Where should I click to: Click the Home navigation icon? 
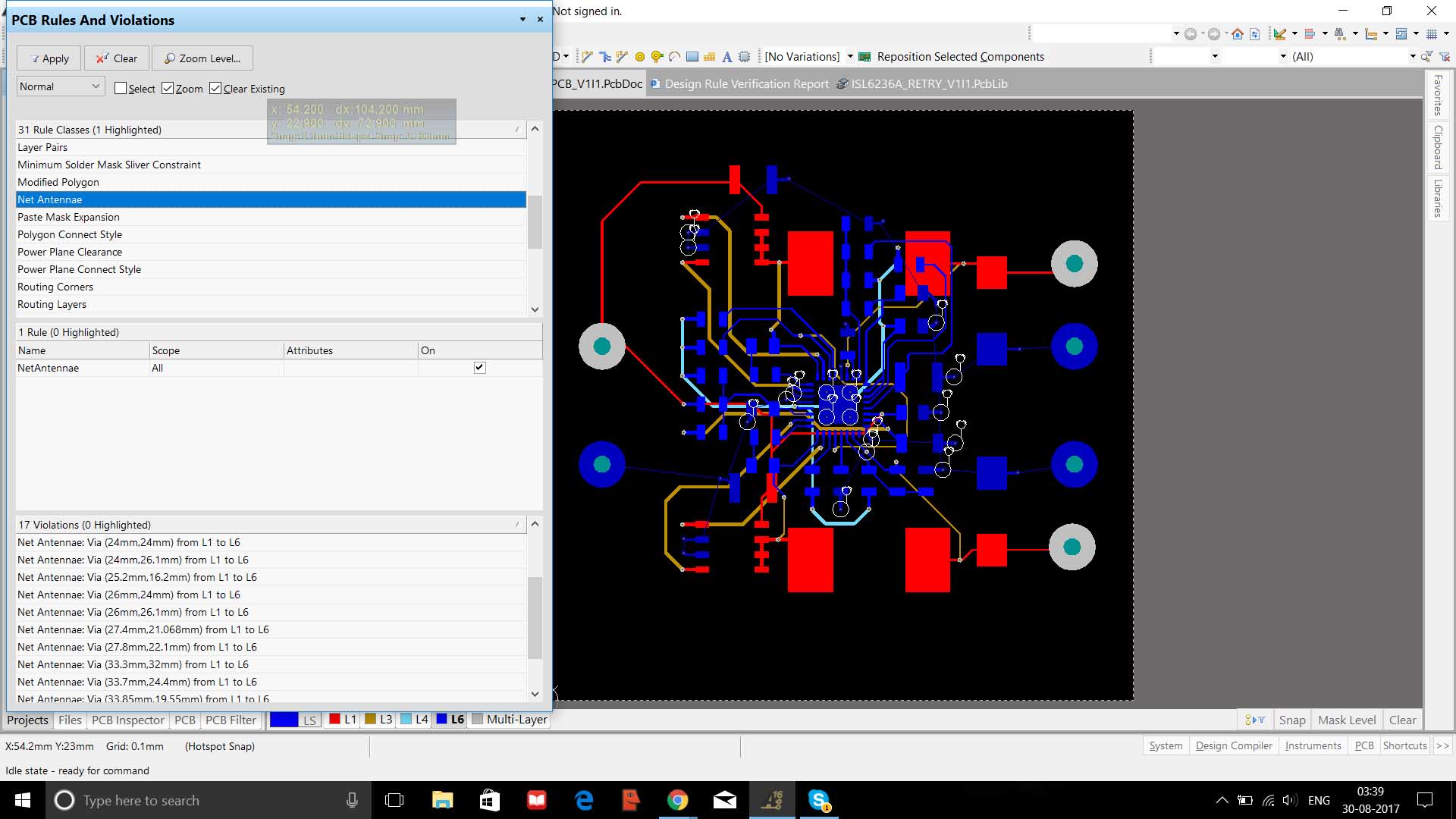(1238, 33)
